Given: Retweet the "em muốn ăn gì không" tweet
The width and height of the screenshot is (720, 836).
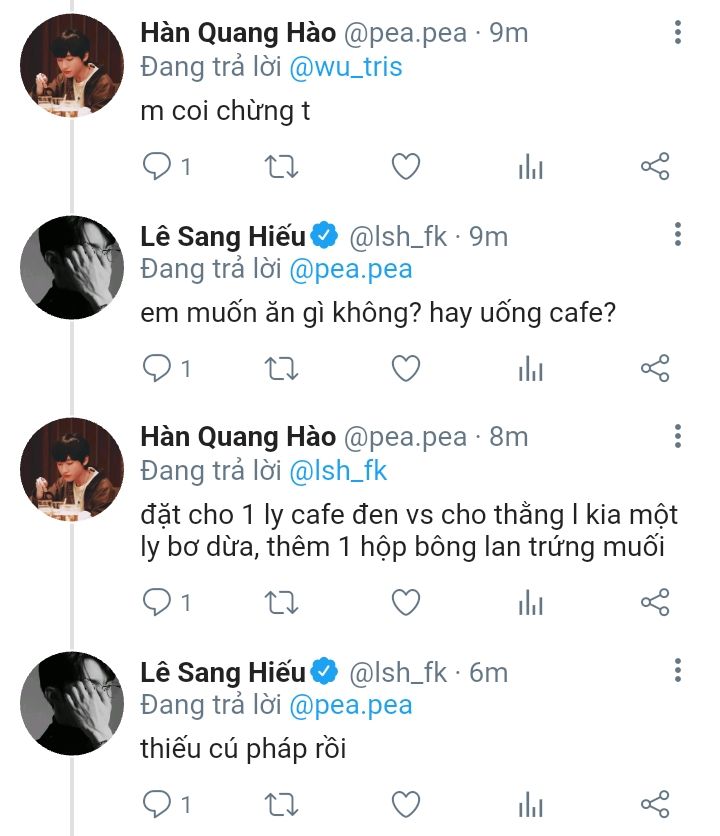Looking at the screenshot, I should click(280, 369).
